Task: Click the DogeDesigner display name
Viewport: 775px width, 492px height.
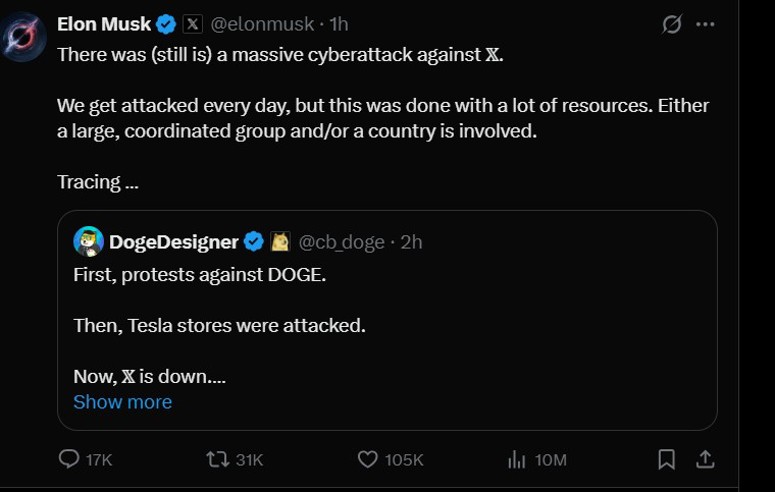Action: pos(174,242)
